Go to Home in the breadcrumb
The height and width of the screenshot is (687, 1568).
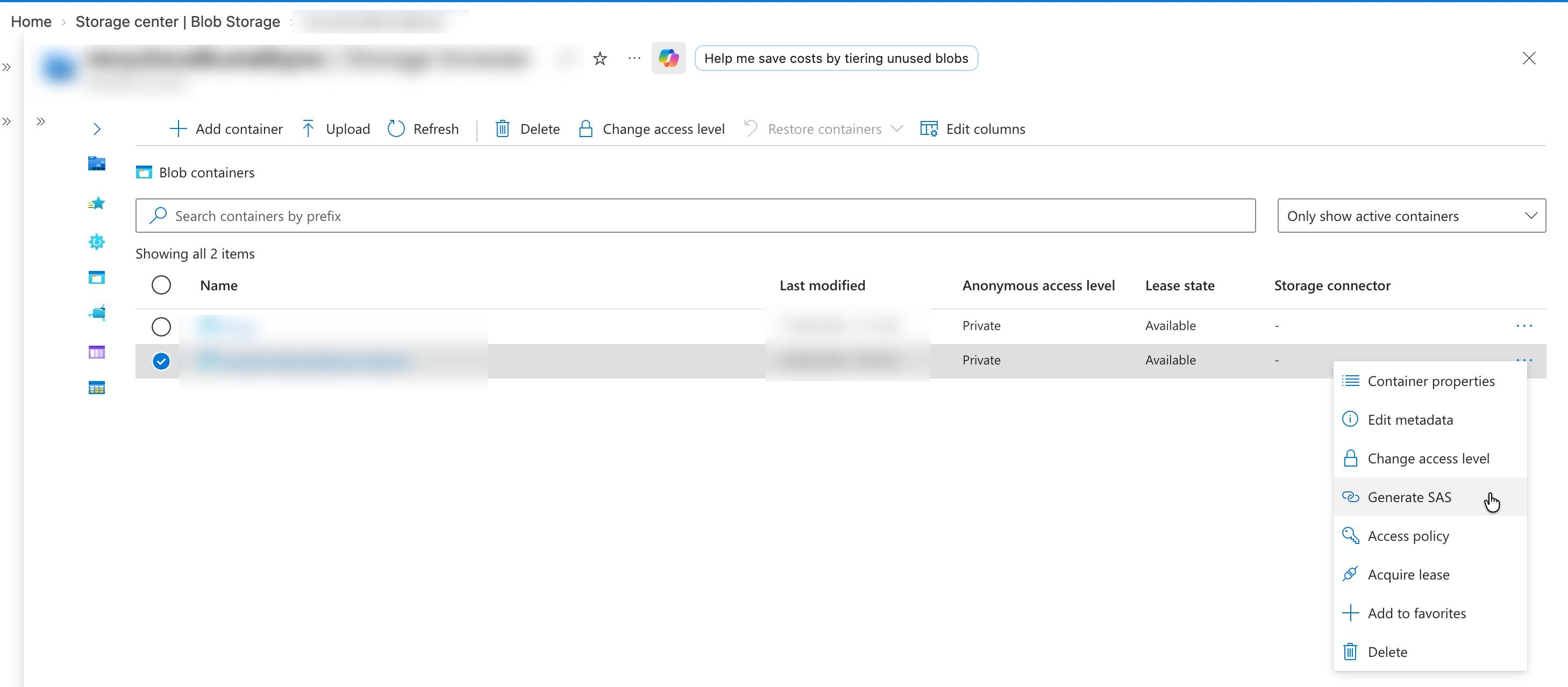coord(31,22)
